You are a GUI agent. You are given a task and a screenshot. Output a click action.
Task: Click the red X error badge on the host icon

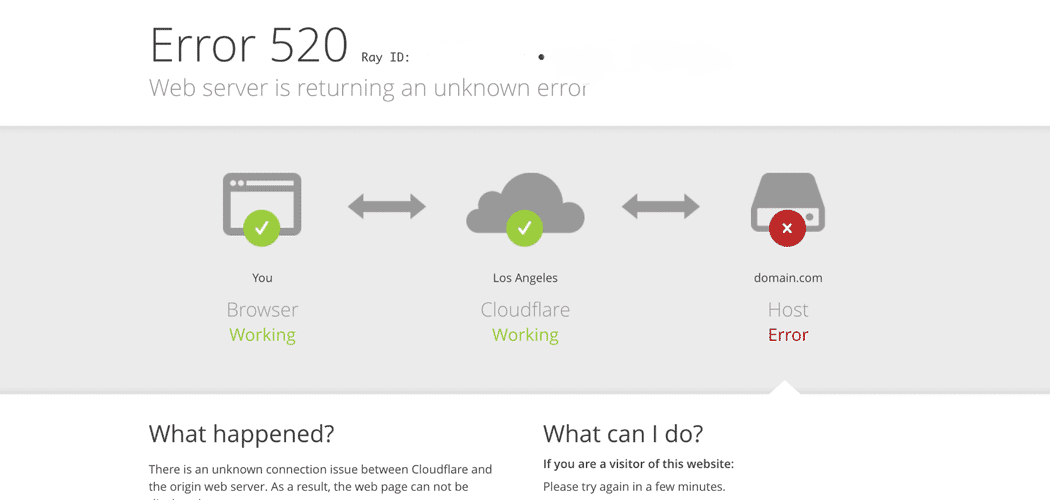point(788,228)
